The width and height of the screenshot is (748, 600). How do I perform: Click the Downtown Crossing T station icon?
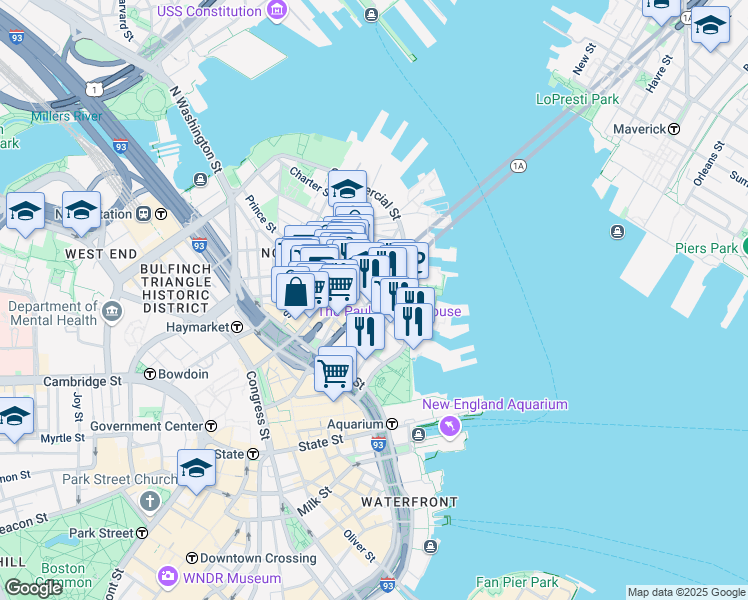pyautogui.click(x=192, y=558)
